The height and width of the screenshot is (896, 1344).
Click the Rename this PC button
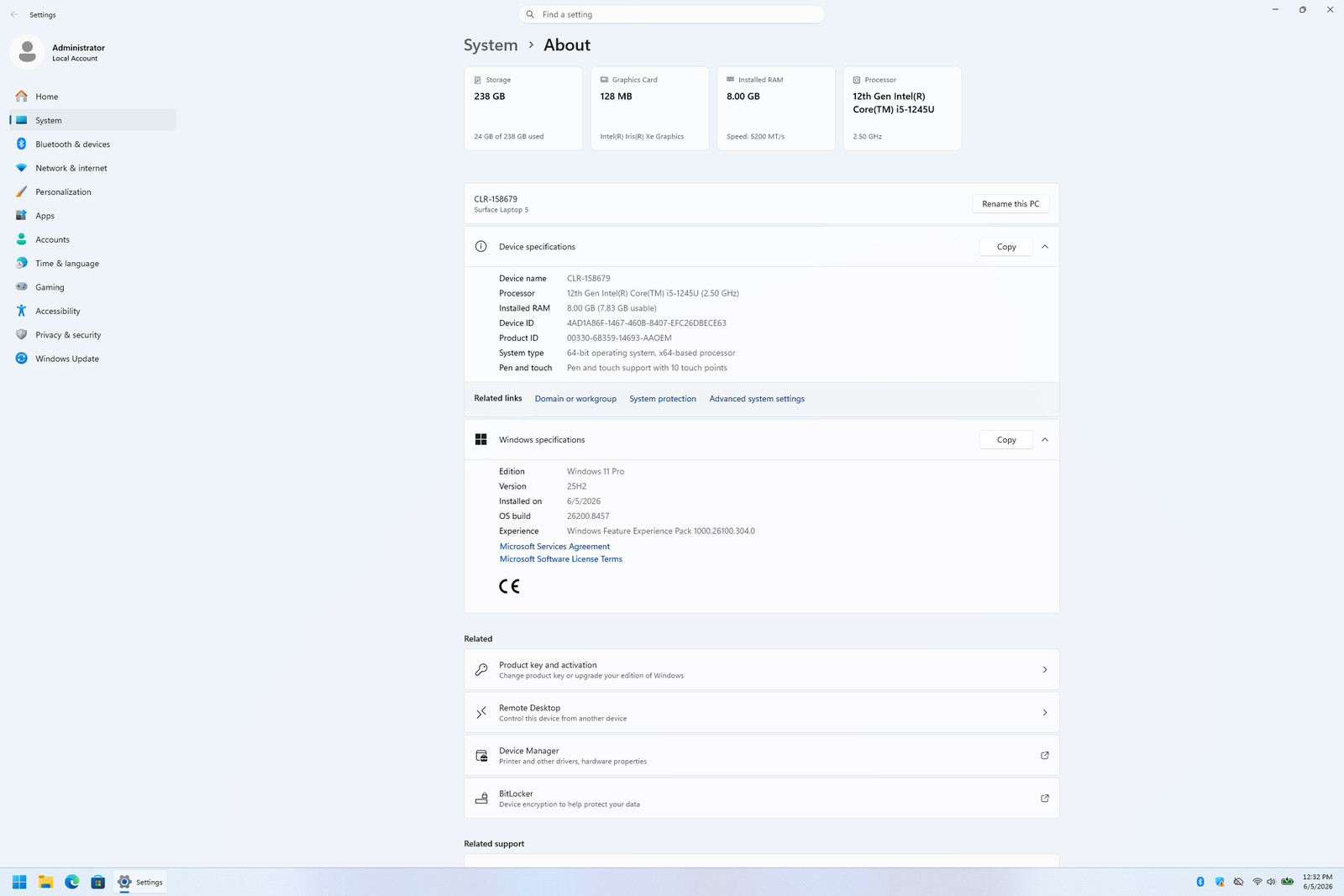[x=1011, y=204]
